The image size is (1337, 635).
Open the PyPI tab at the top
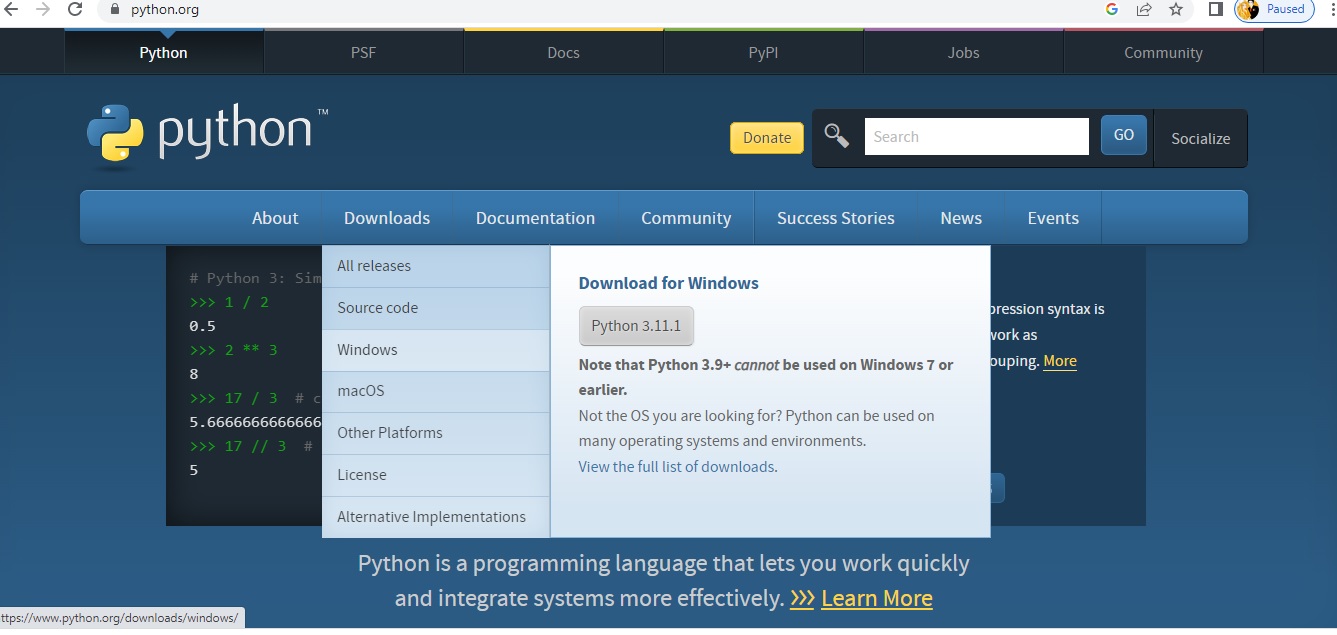click(763, 51)
